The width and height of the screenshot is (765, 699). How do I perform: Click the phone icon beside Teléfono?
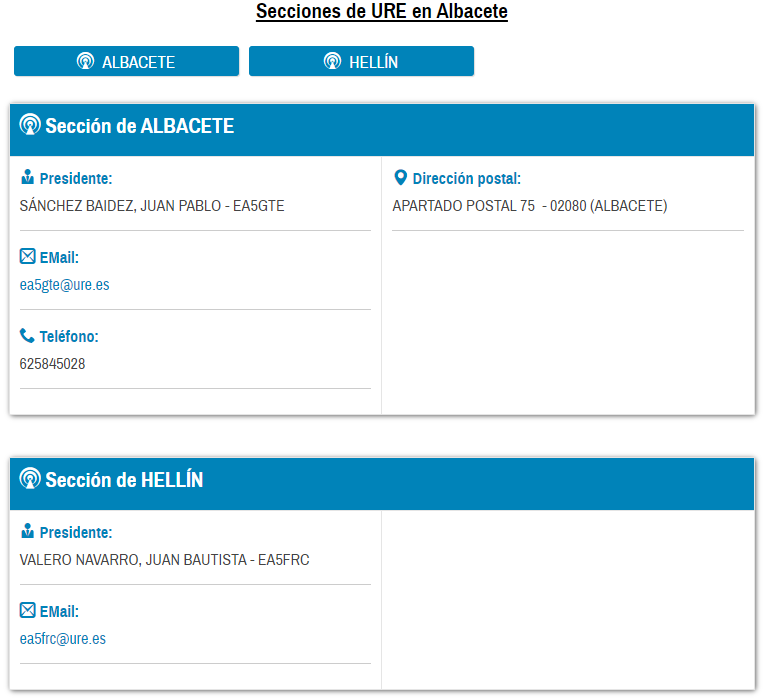(27, 336)
